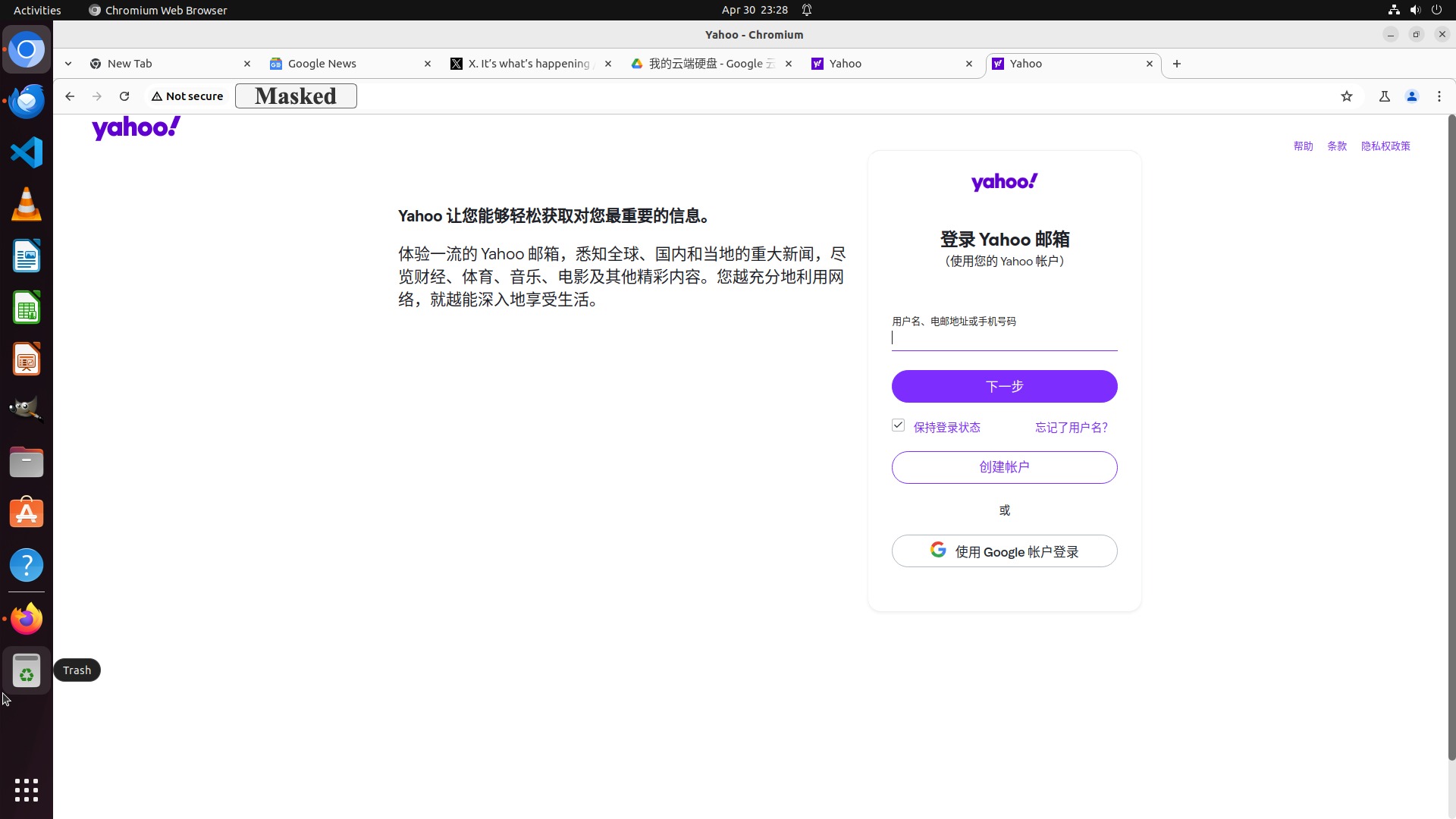The height and width of the screenshot is (819, 1456).
Task: Close the Google News tab
Action: pos(428,64)
